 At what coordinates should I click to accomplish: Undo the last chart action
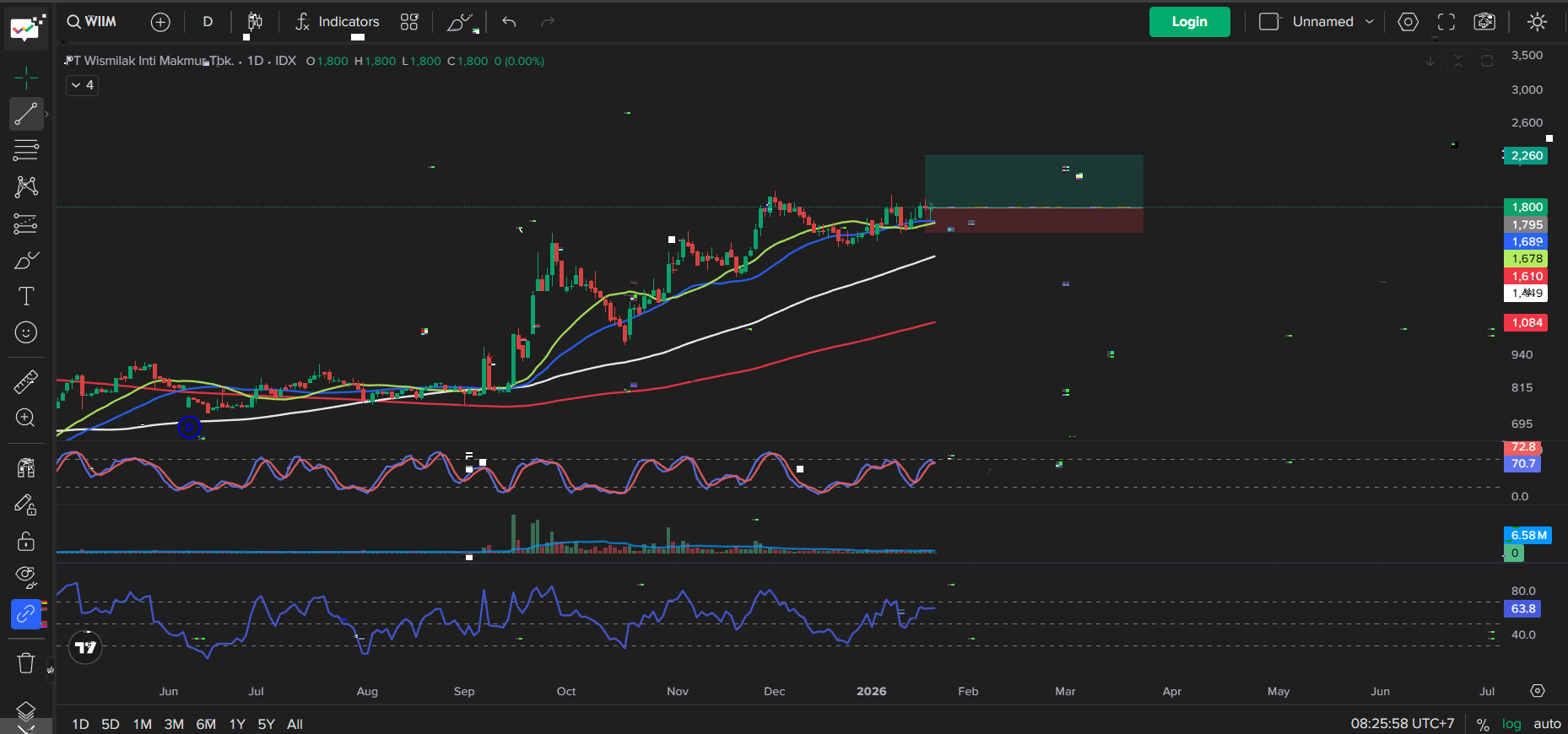tap(509, 22)
